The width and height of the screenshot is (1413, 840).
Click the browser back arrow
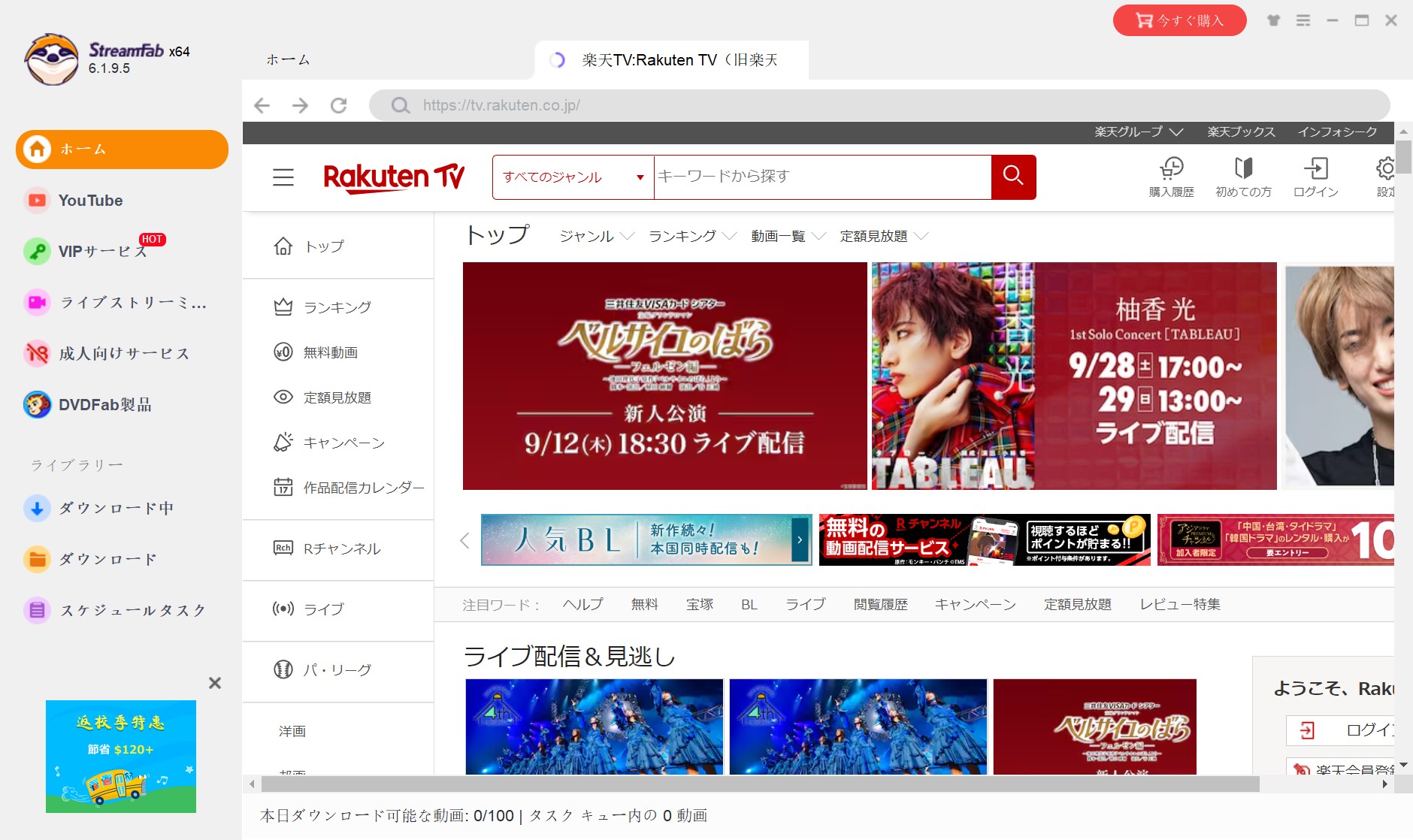click(262, 105)
